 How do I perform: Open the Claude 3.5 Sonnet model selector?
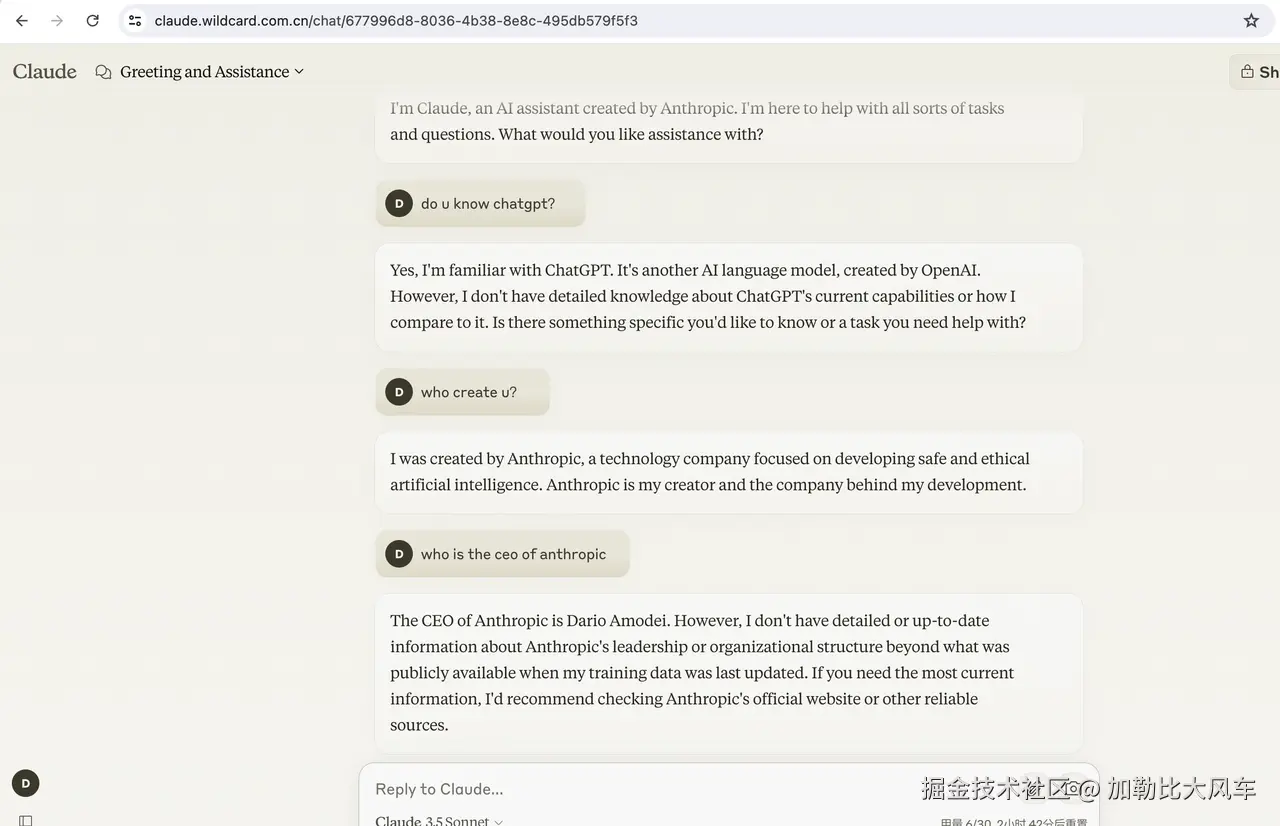click(439, 820)
